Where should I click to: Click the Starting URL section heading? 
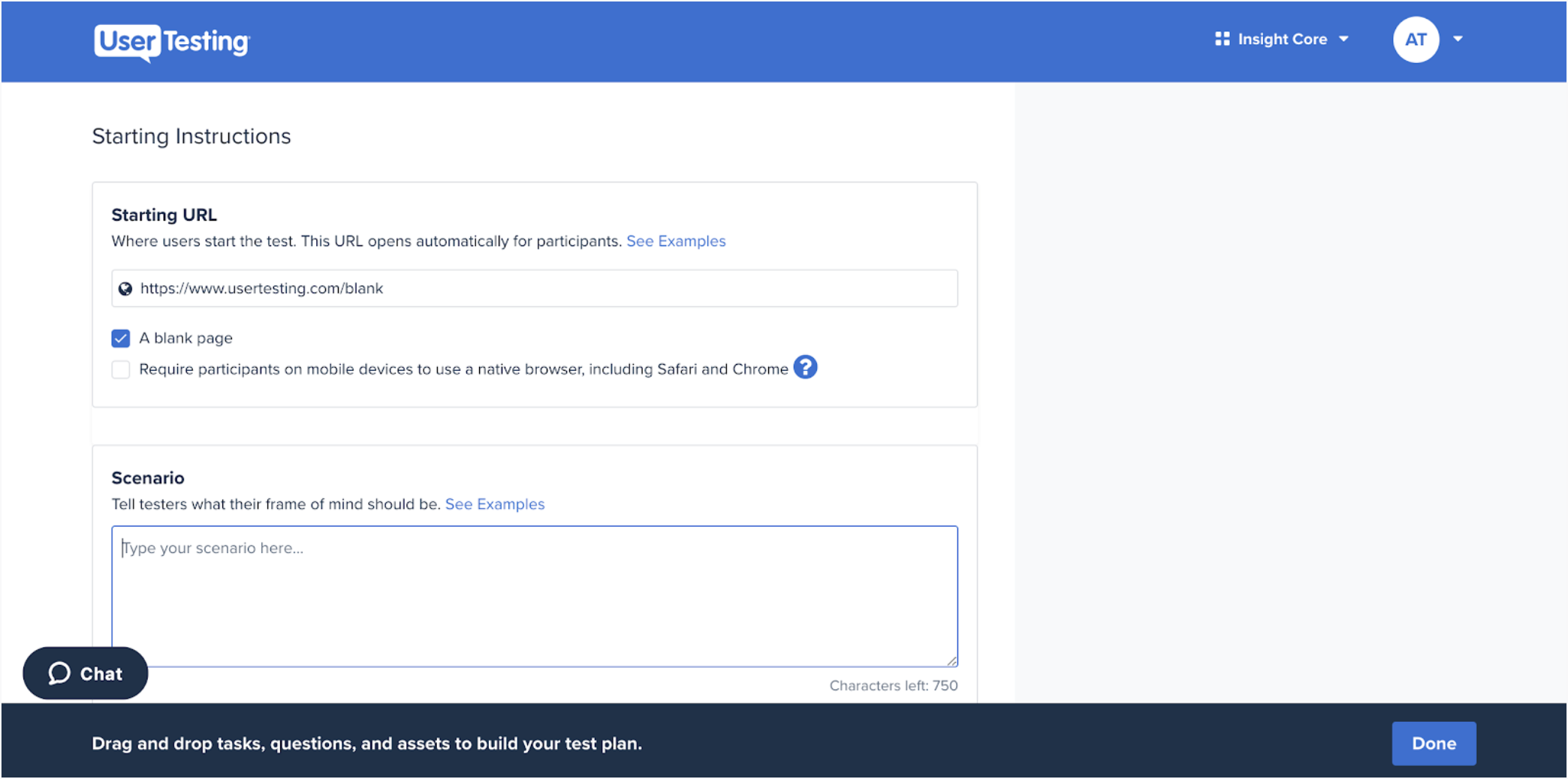pyautogui.click(x=164, y=215)
